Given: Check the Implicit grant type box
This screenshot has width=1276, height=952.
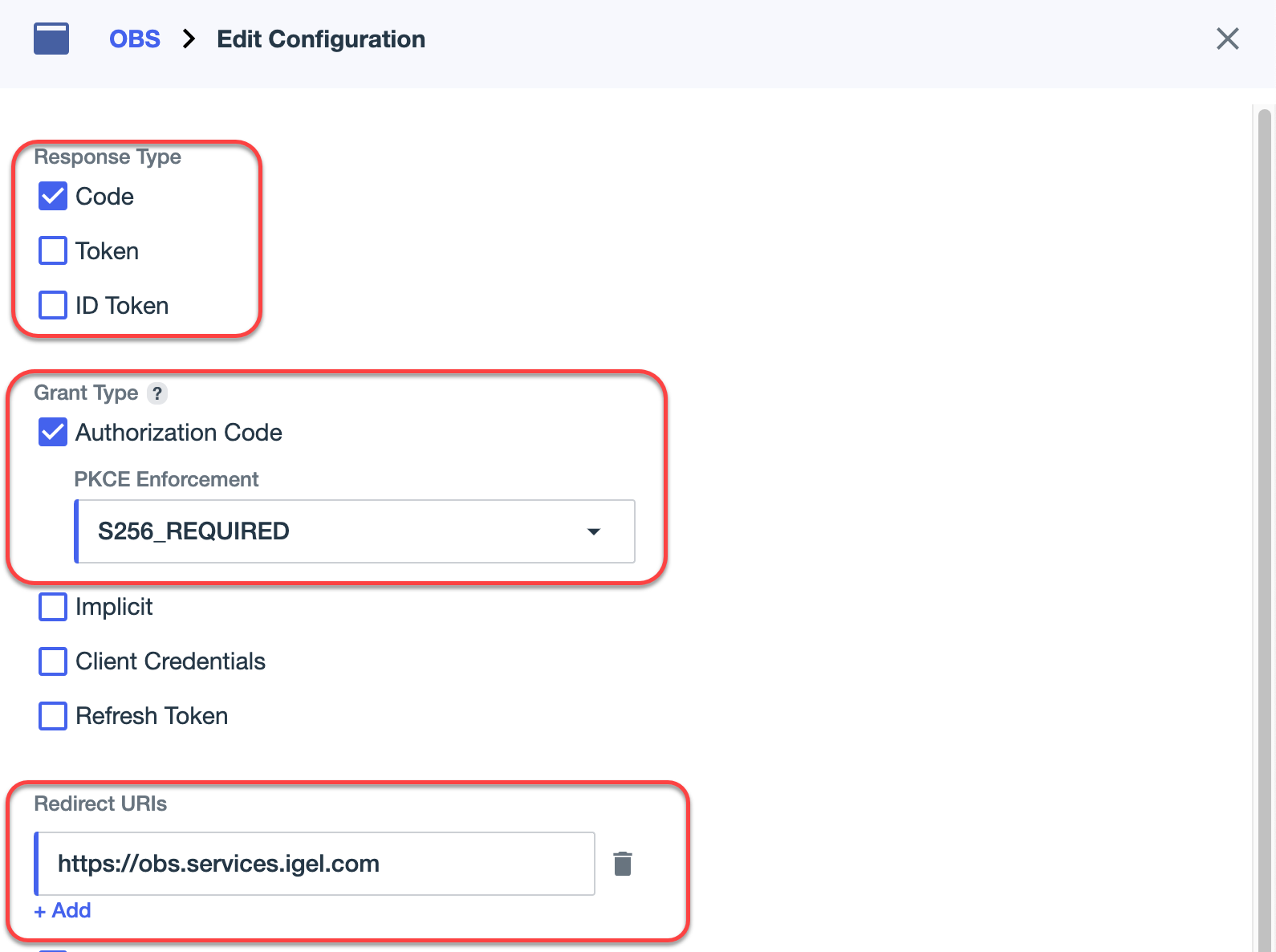Looking at the screenshot, I should [x=53, y=607].
